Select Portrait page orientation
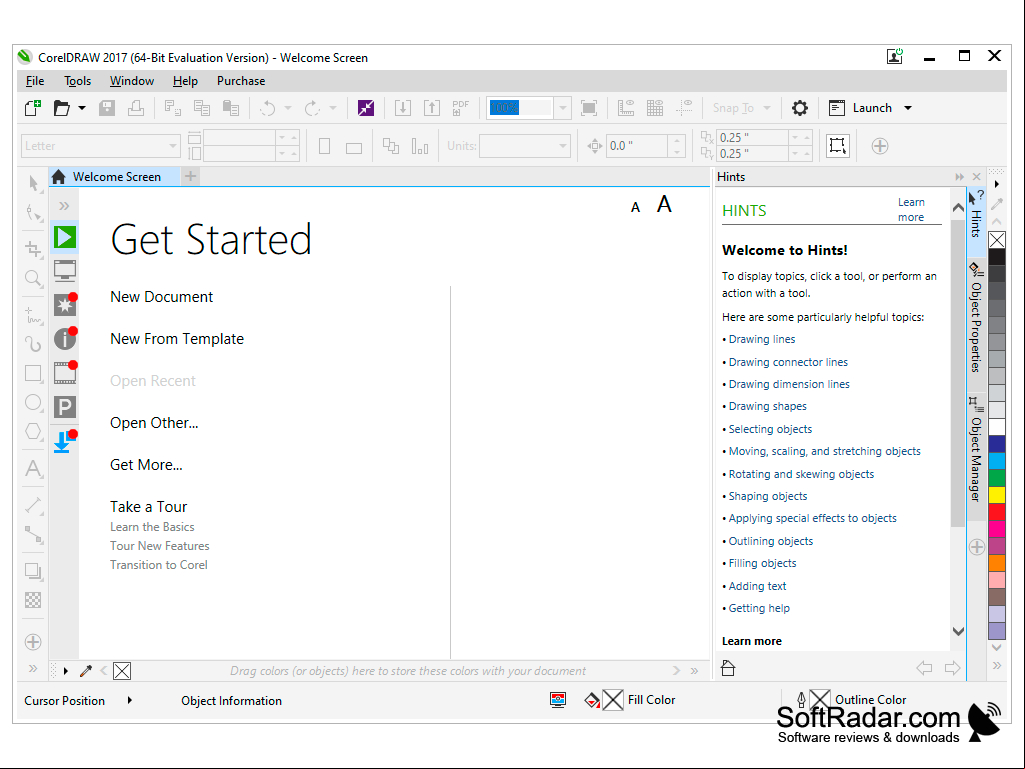This screenshot has width=1025, height=769. pos(324,146)
